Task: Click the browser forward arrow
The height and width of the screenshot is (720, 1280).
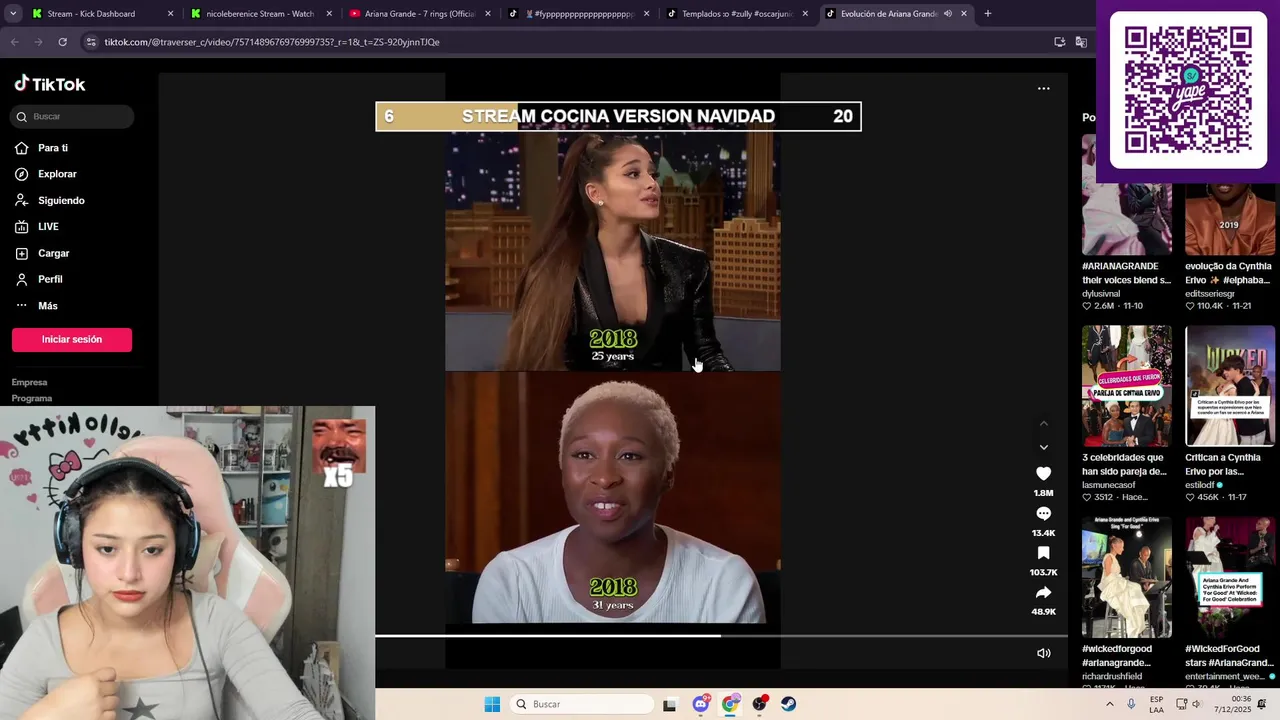Action: pos(38,42)
